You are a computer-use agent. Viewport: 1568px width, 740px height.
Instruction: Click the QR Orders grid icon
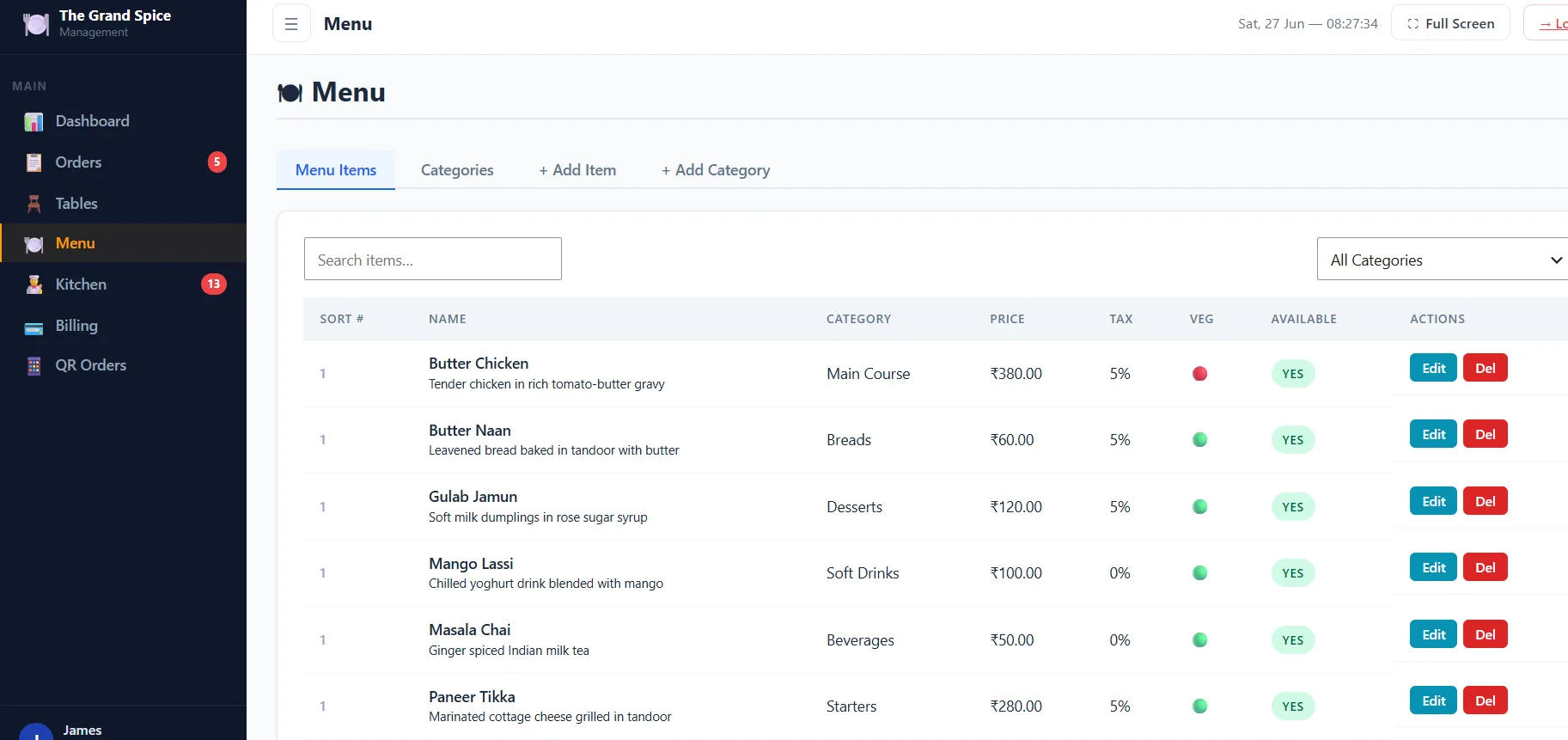coord(34,366)
